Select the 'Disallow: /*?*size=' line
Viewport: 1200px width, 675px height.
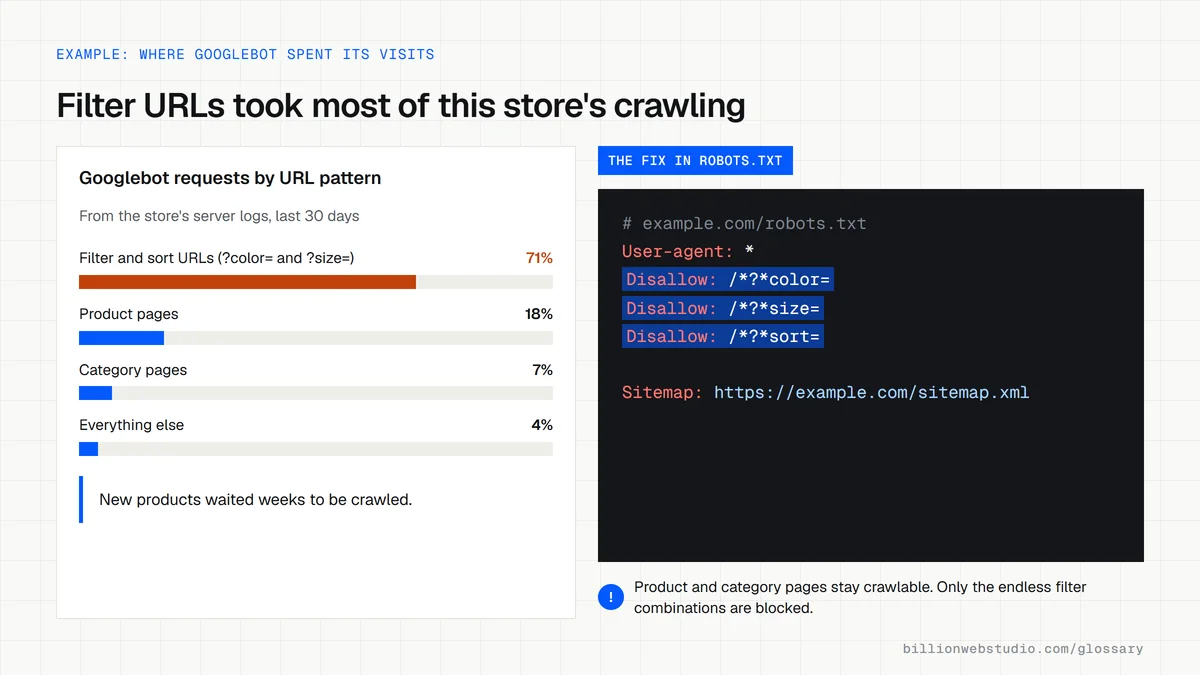point(723,308)
